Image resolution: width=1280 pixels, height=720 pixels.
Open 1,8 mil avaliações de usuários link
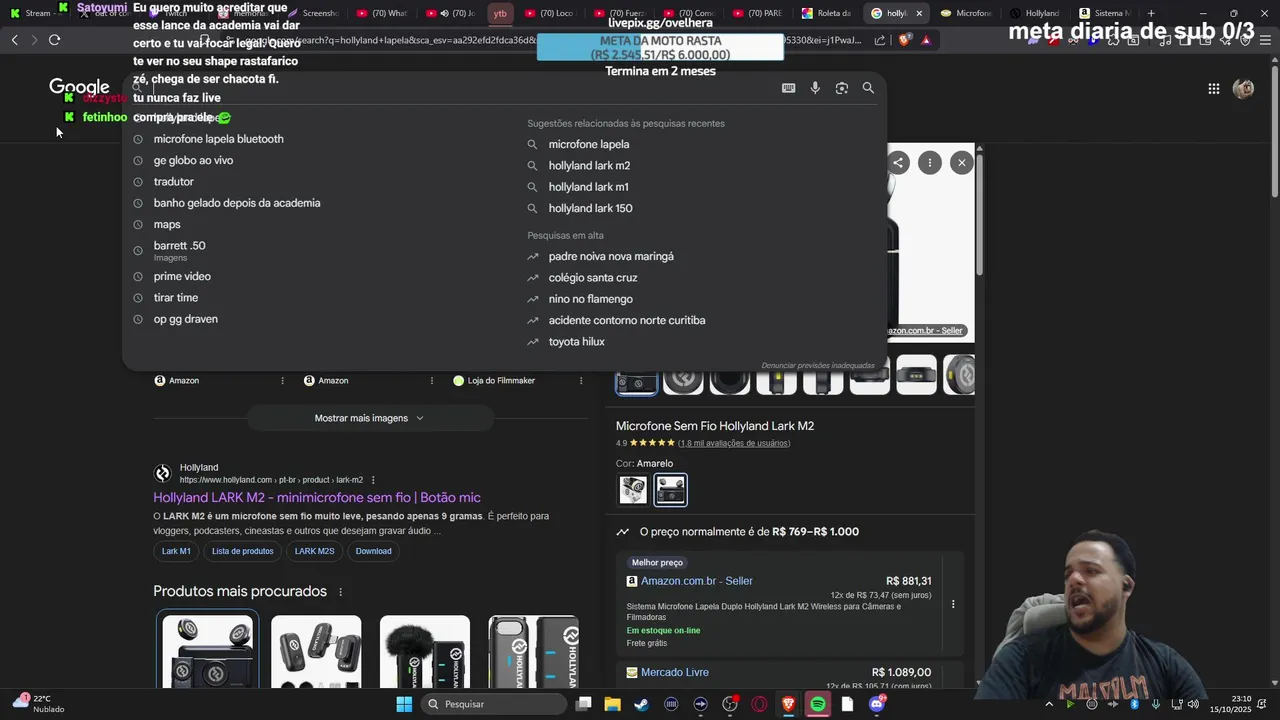[x=734, y=443]
